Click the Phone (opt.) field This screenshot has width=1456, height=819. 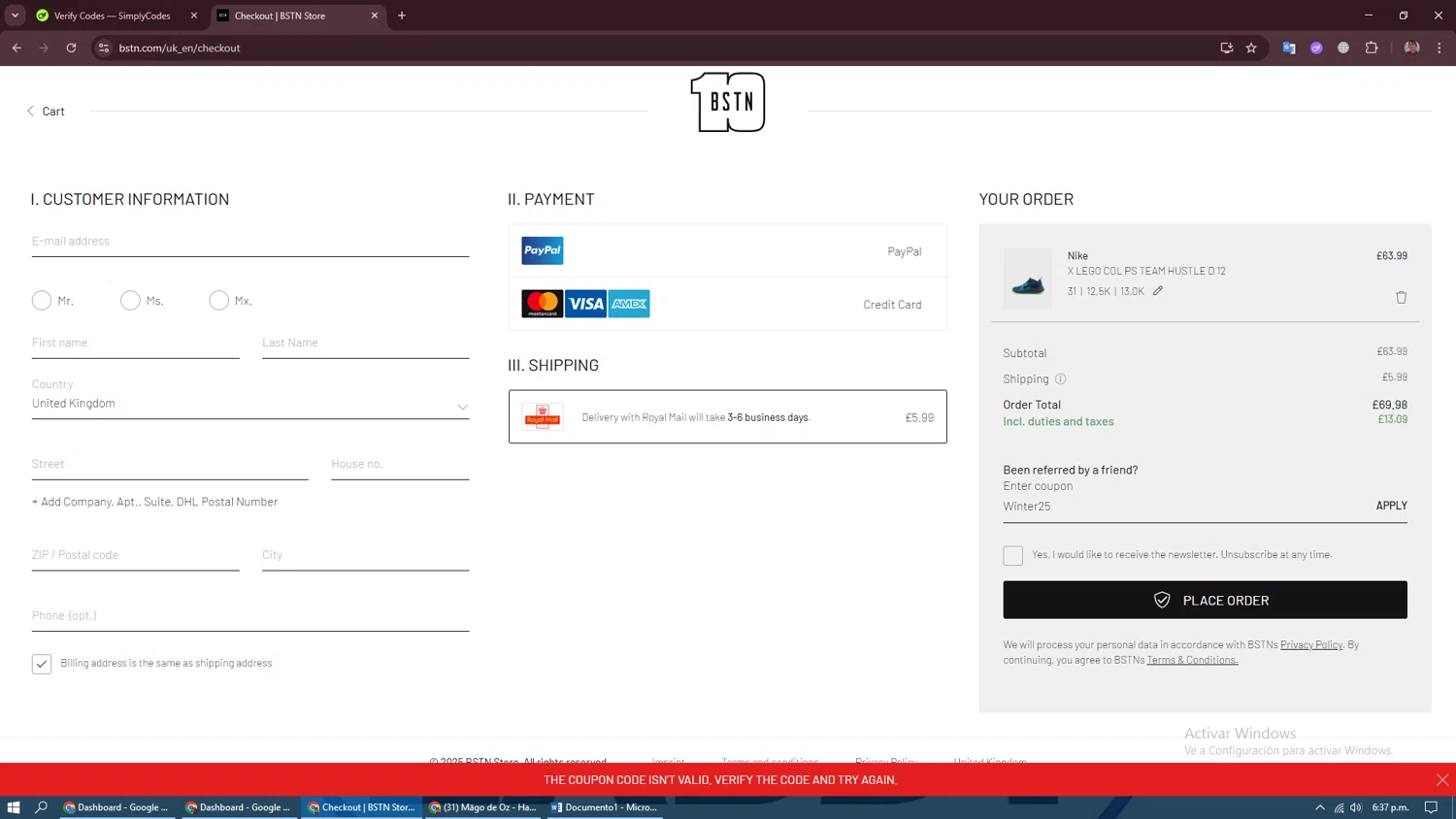(x=250, y=615)
